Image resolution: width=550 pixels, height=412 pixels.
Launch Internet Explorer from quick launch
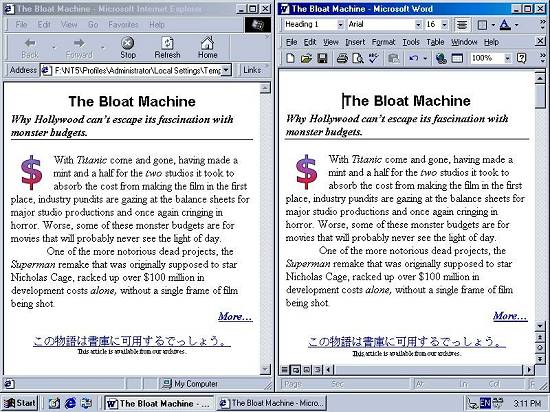tap(70, 403)
